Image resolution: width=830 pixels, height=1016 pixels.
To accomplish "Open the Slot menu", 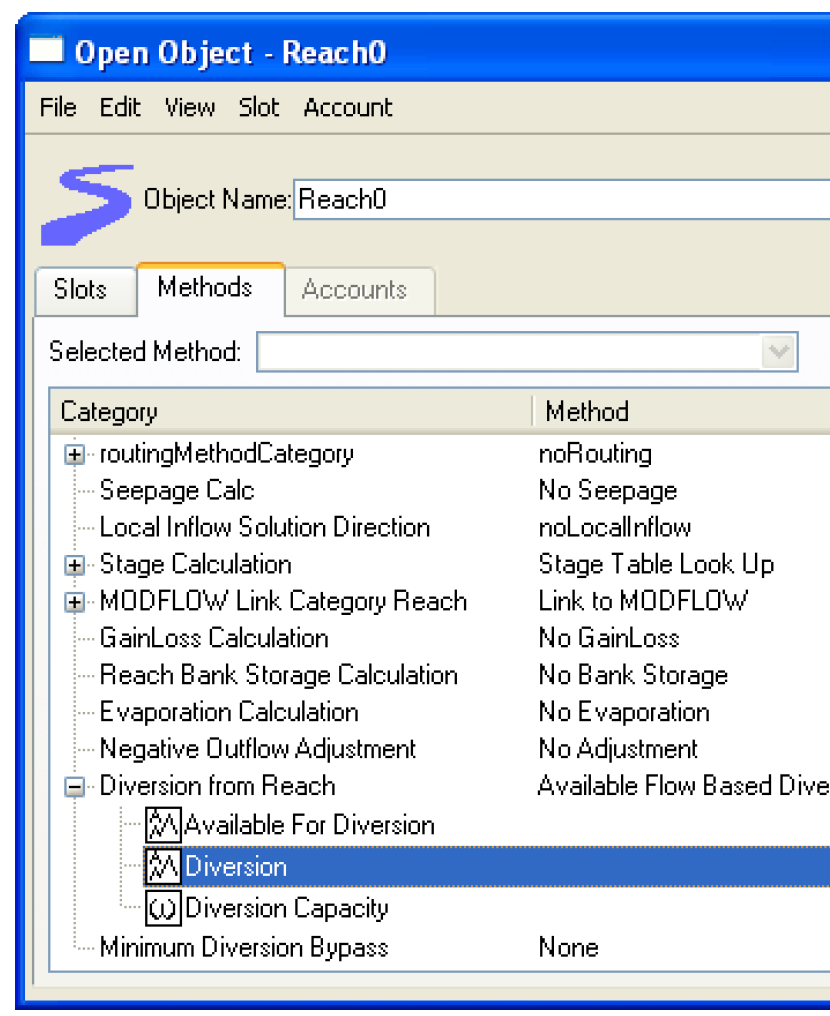I will 258,107.
